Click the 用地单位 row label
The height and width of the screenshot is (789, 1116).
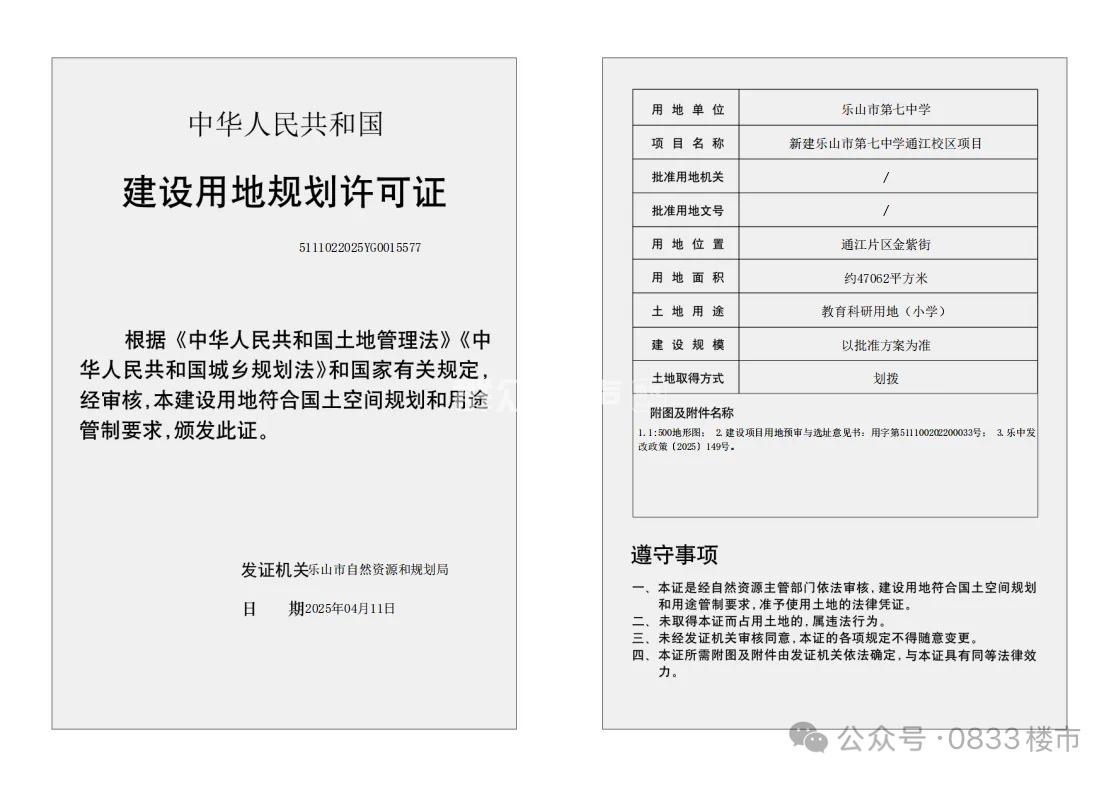coord(687,109)
